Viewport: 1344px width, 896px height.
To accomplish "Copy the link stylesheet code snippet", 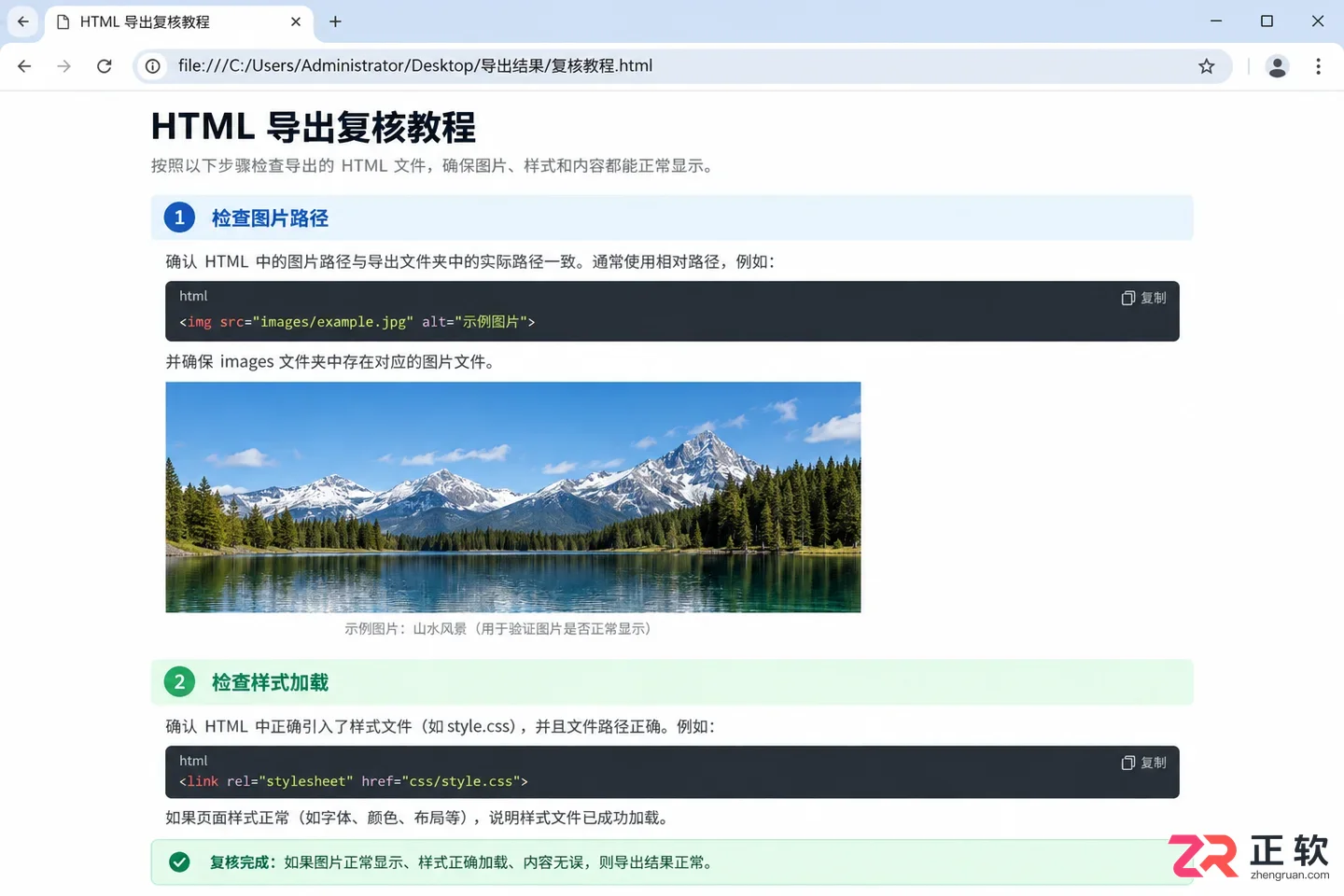I will click(x=1143, y=763).
